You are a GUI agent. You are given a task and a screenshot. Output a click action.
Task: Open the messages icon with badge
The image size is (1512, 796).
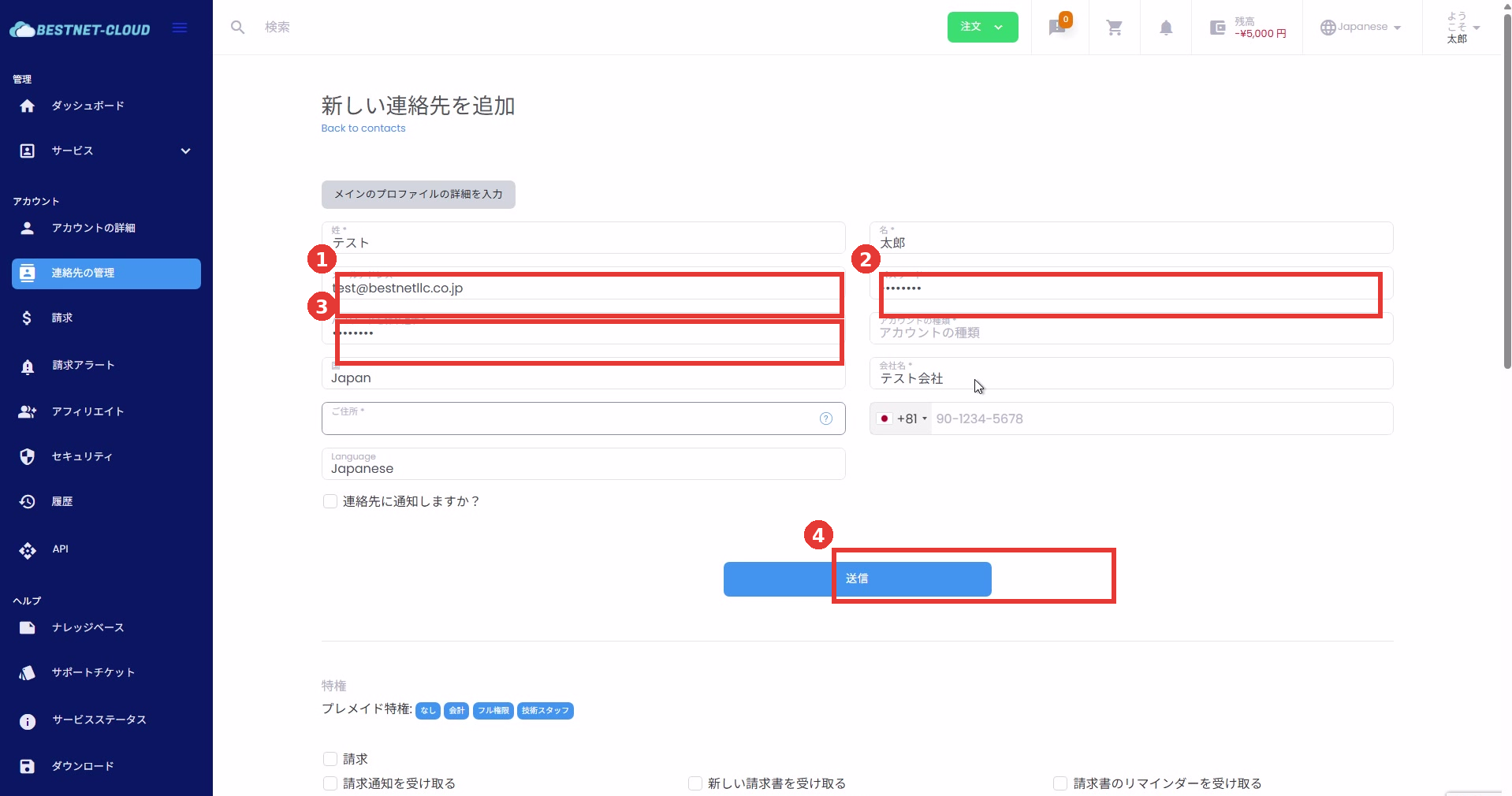click(x=1057, y=28)
